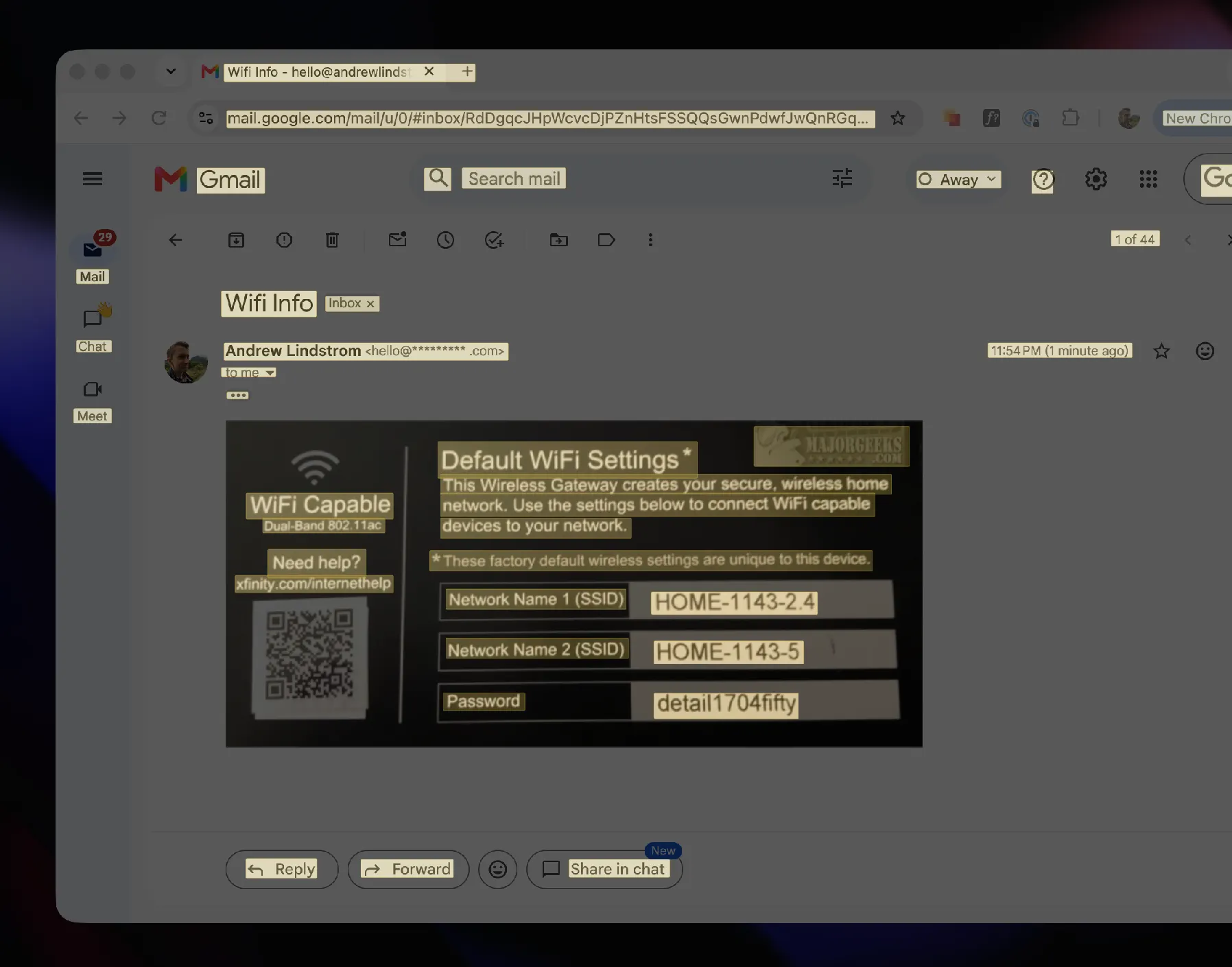
Task: Show trimmed content ellipsis
Action: tap(237, 395)
